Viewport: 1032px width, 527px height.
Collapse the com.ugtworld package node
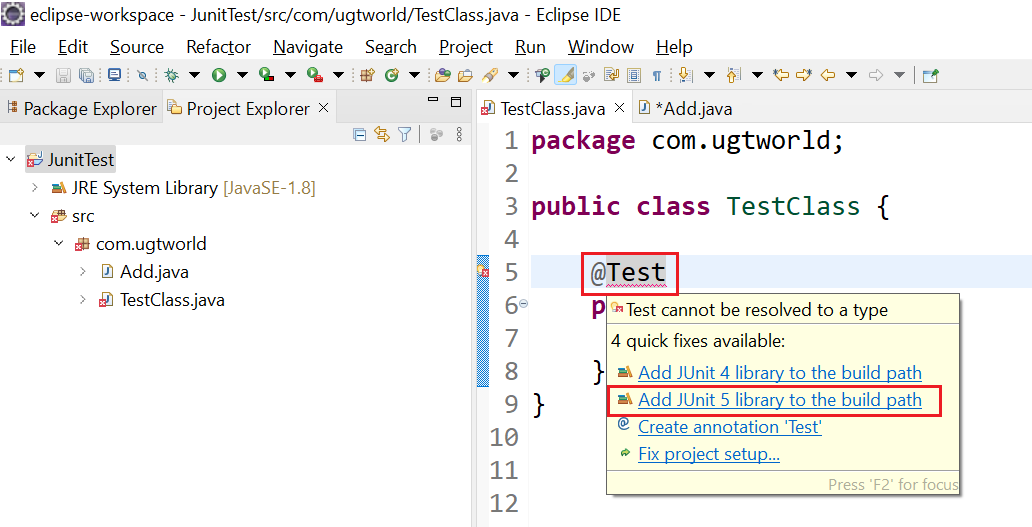point(59,243)
